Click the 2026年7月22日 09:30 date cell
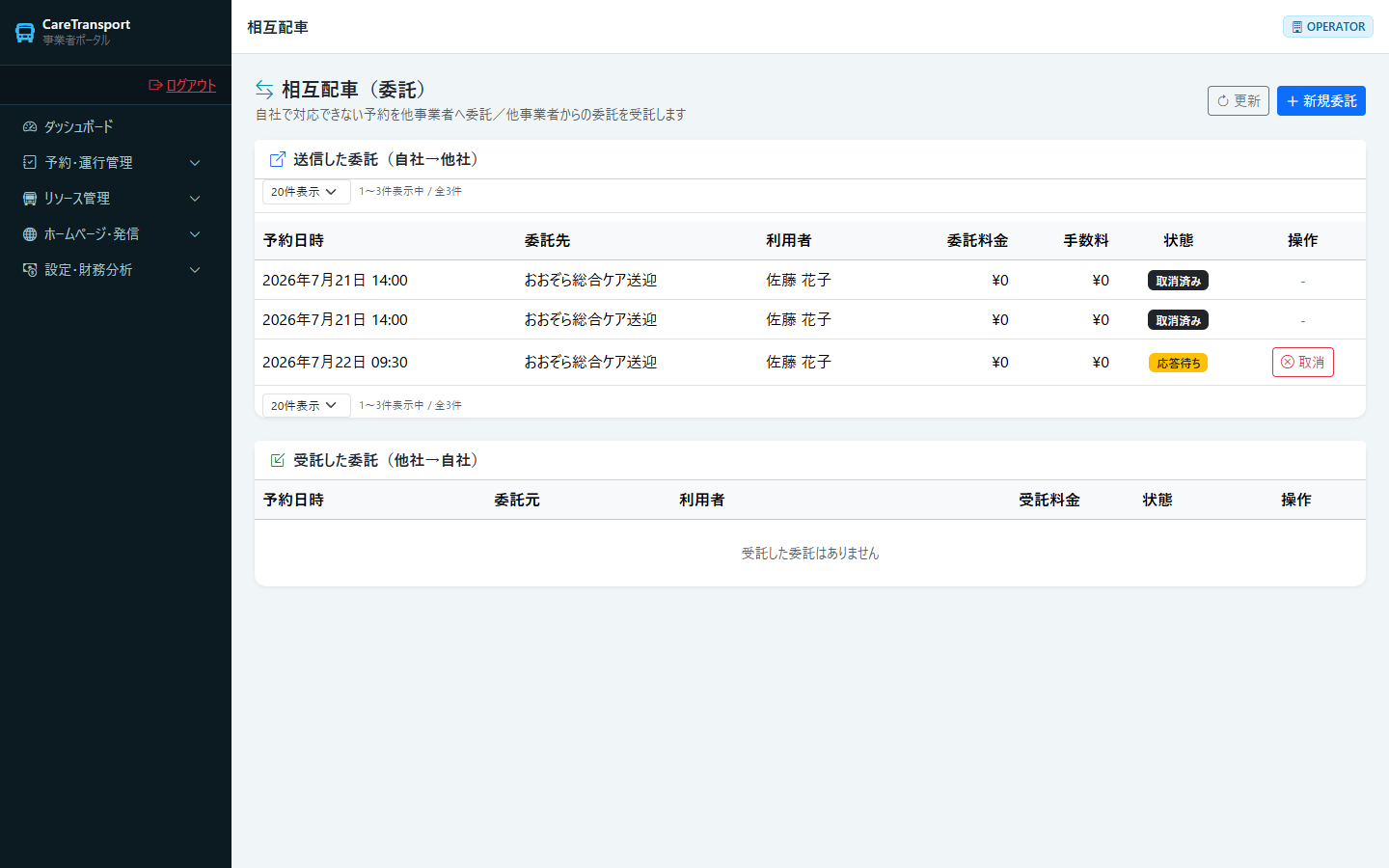 pyautogui.click(x=335, y=363)
